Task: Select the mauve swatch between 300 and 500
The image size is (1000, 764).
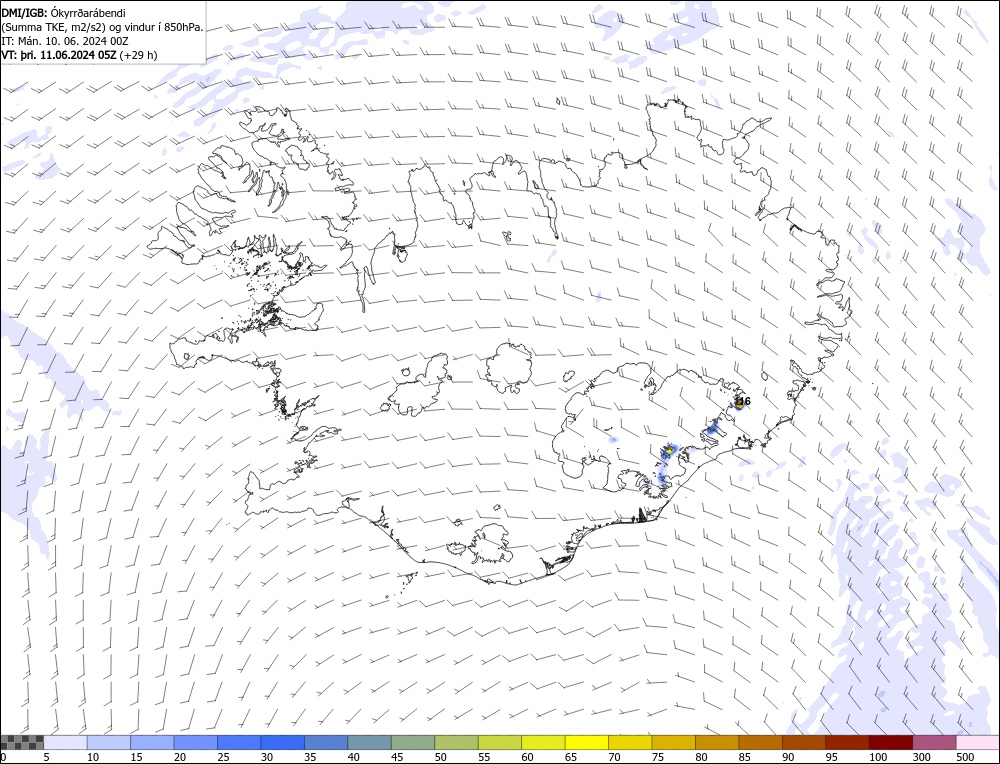Action: [934, 742]
